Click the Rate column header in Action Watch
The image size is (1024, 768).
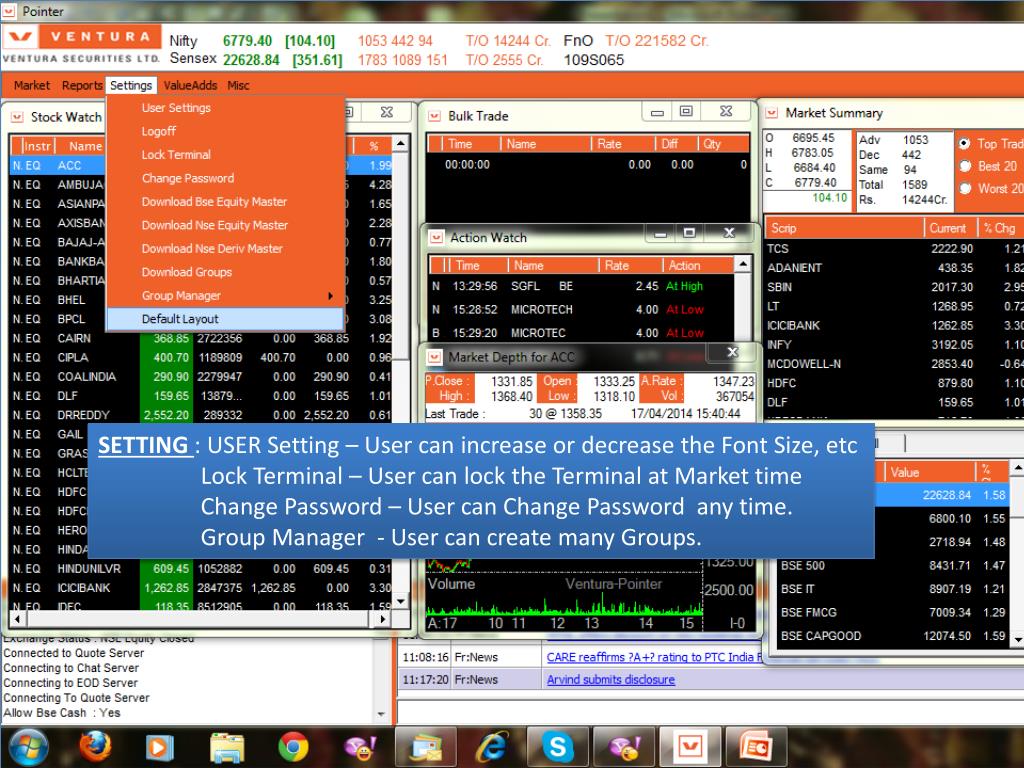[x=630, y=266]
